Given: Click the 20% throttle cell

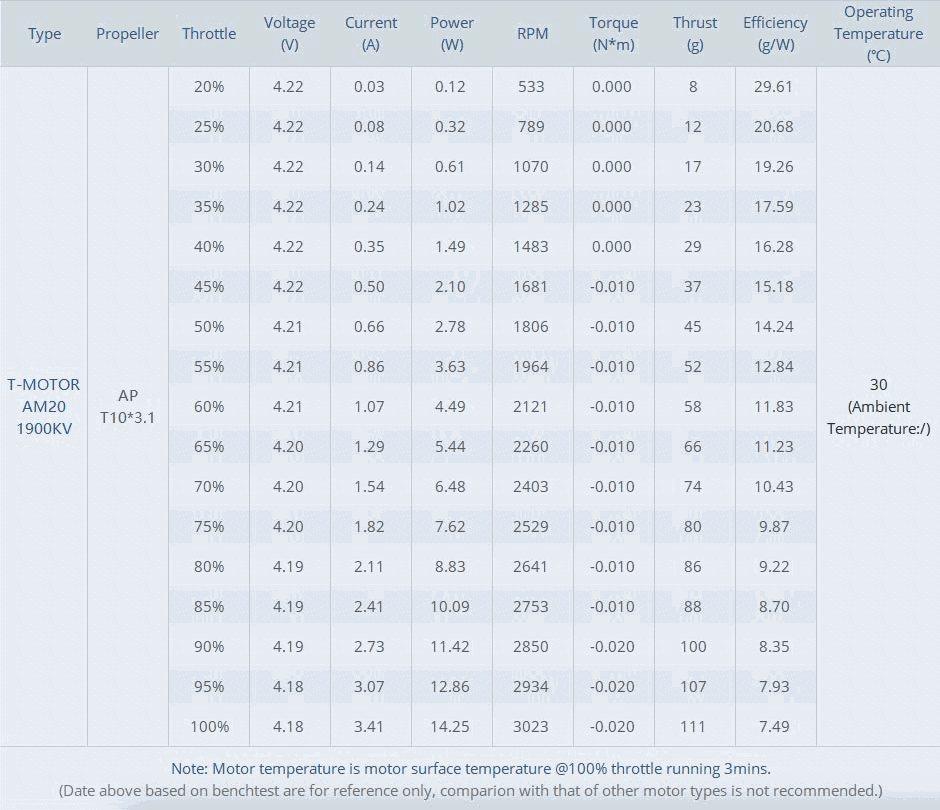Looking at the screenshot, I should pyautogui.click(x=209, y=87).
